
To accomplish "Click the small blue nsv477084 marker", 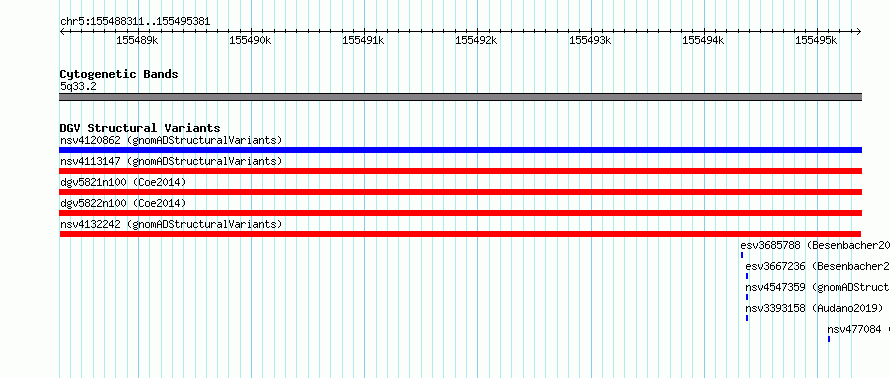I will tap(829, 339).
